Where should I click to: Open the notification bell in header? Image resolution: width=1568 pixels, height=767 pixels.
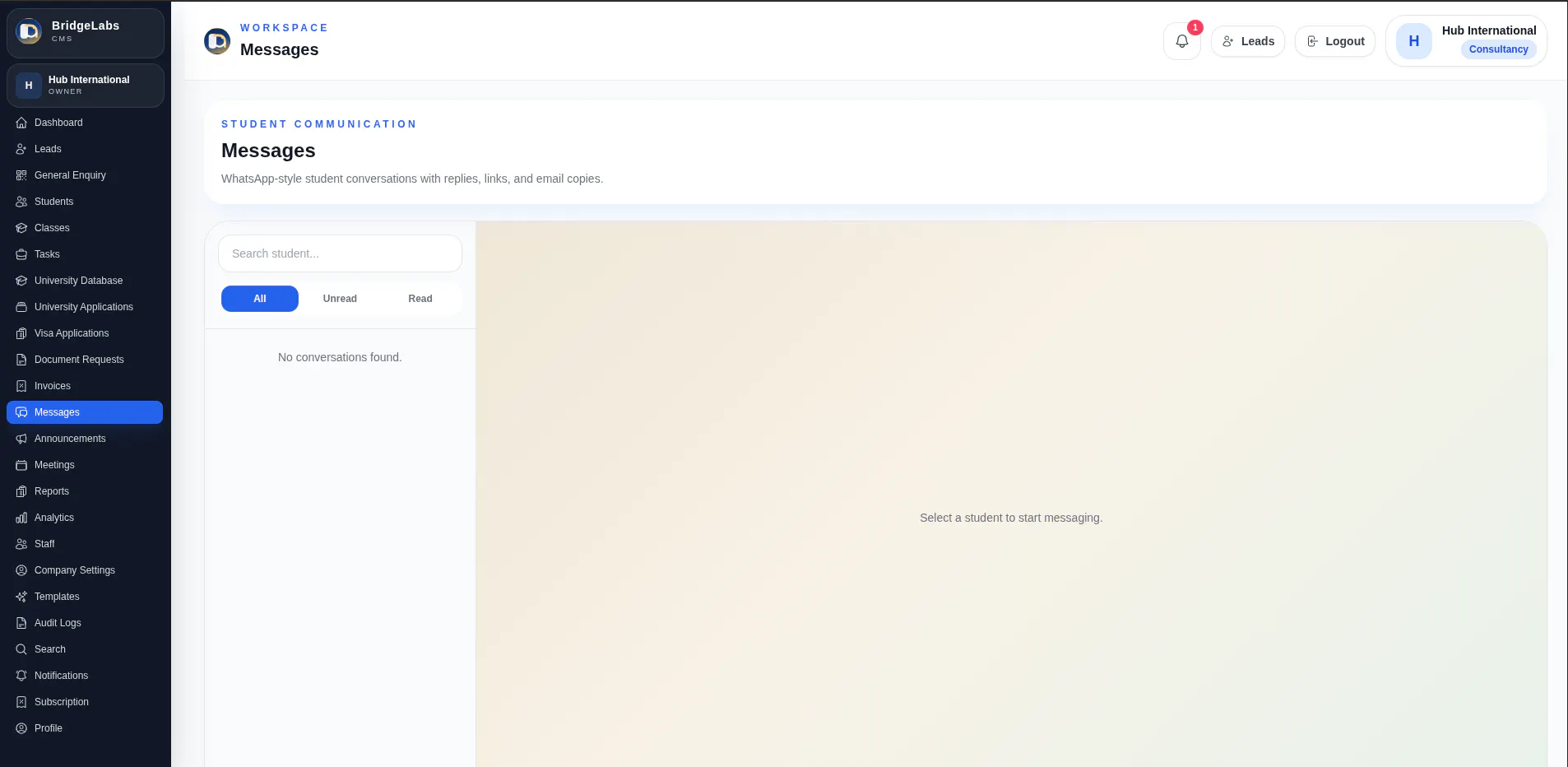click(1182, 41)
